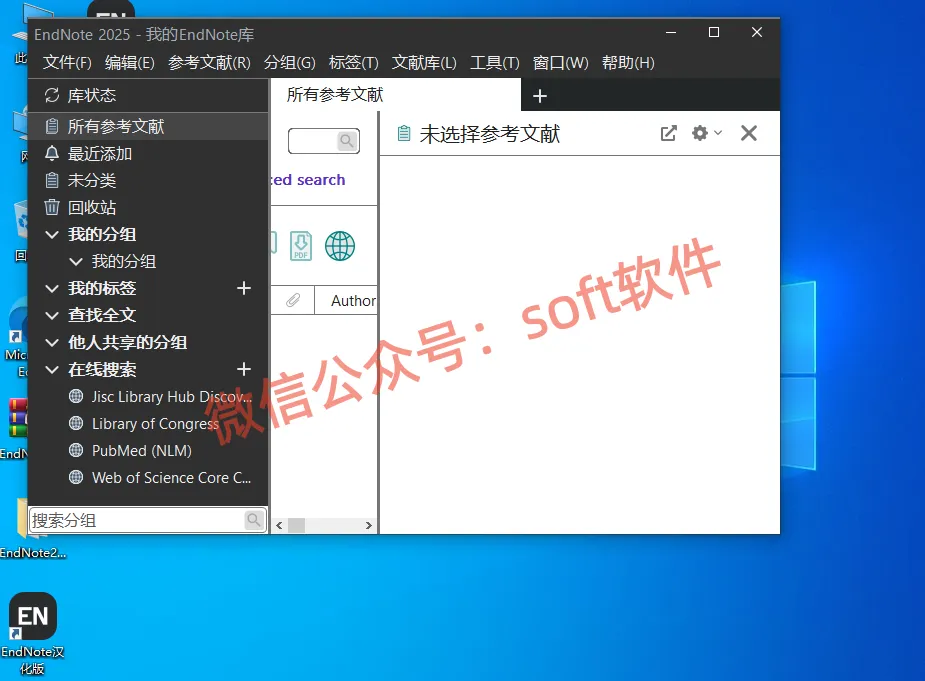Viewport: 925px width, 681px height.
Task: Open the 标签(T) menu
Action: coord(353,63)
